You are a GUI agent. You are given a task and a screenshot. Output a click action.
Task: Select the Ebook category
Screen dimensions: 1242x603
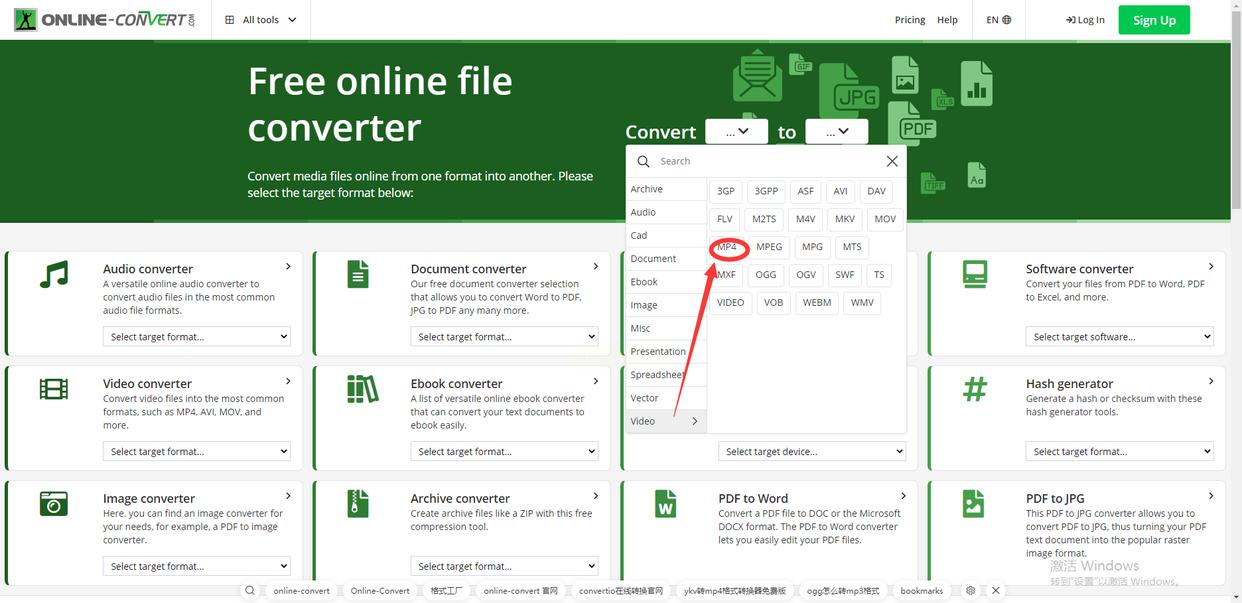(x=666, y=282)
